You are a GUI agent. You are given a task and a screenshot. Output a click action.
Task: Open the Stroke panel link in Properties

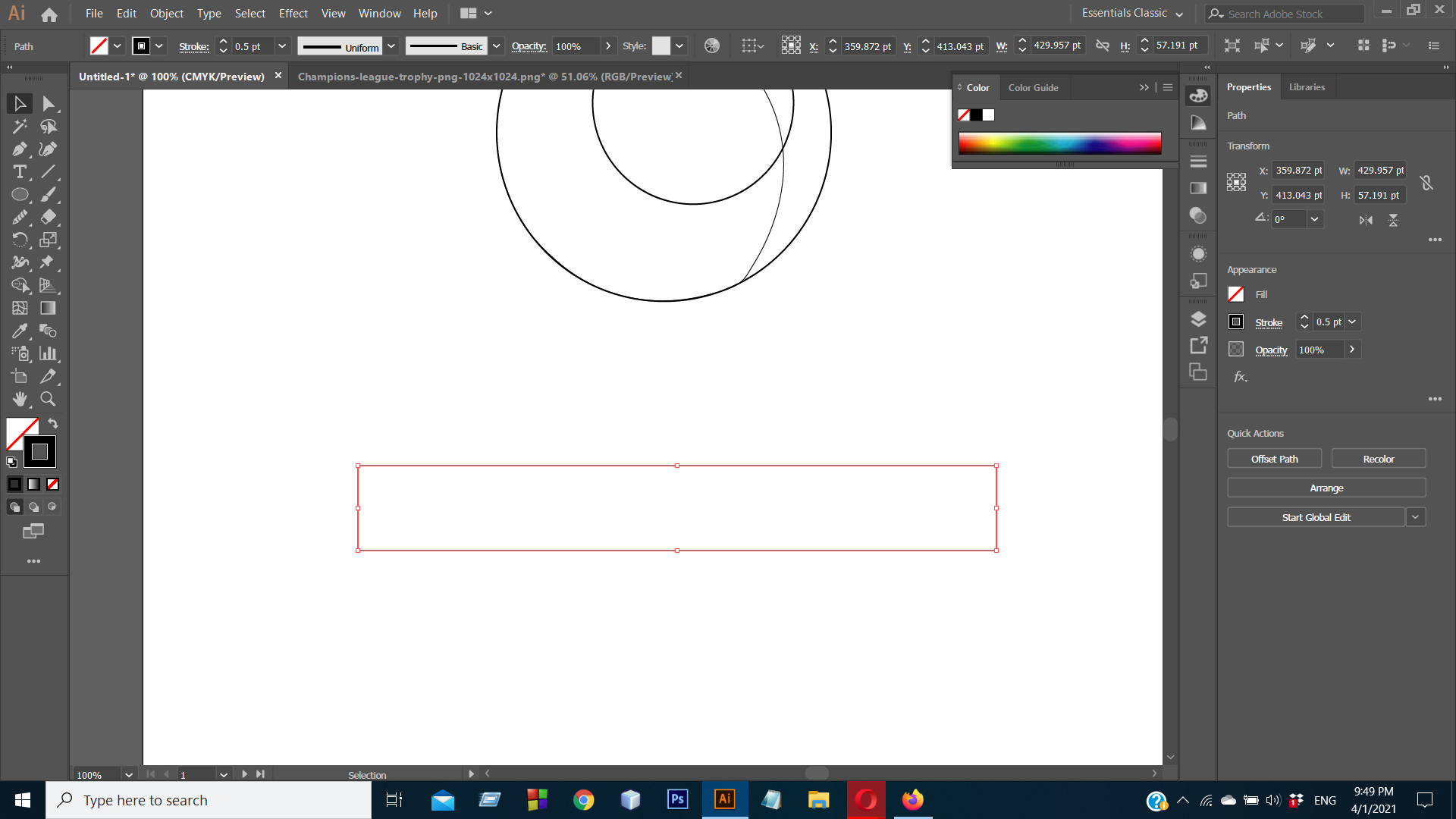click(x=1269, y=322)
